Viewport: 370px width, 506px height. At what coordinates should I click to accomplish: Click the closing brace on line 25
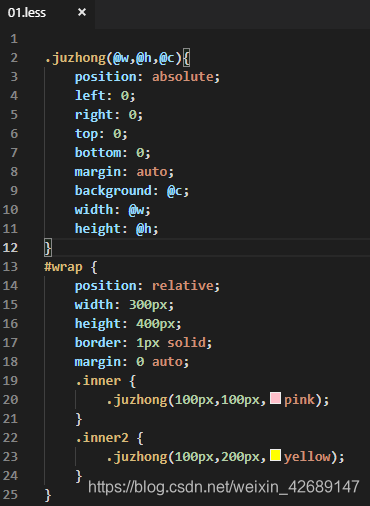click(48, 495)
